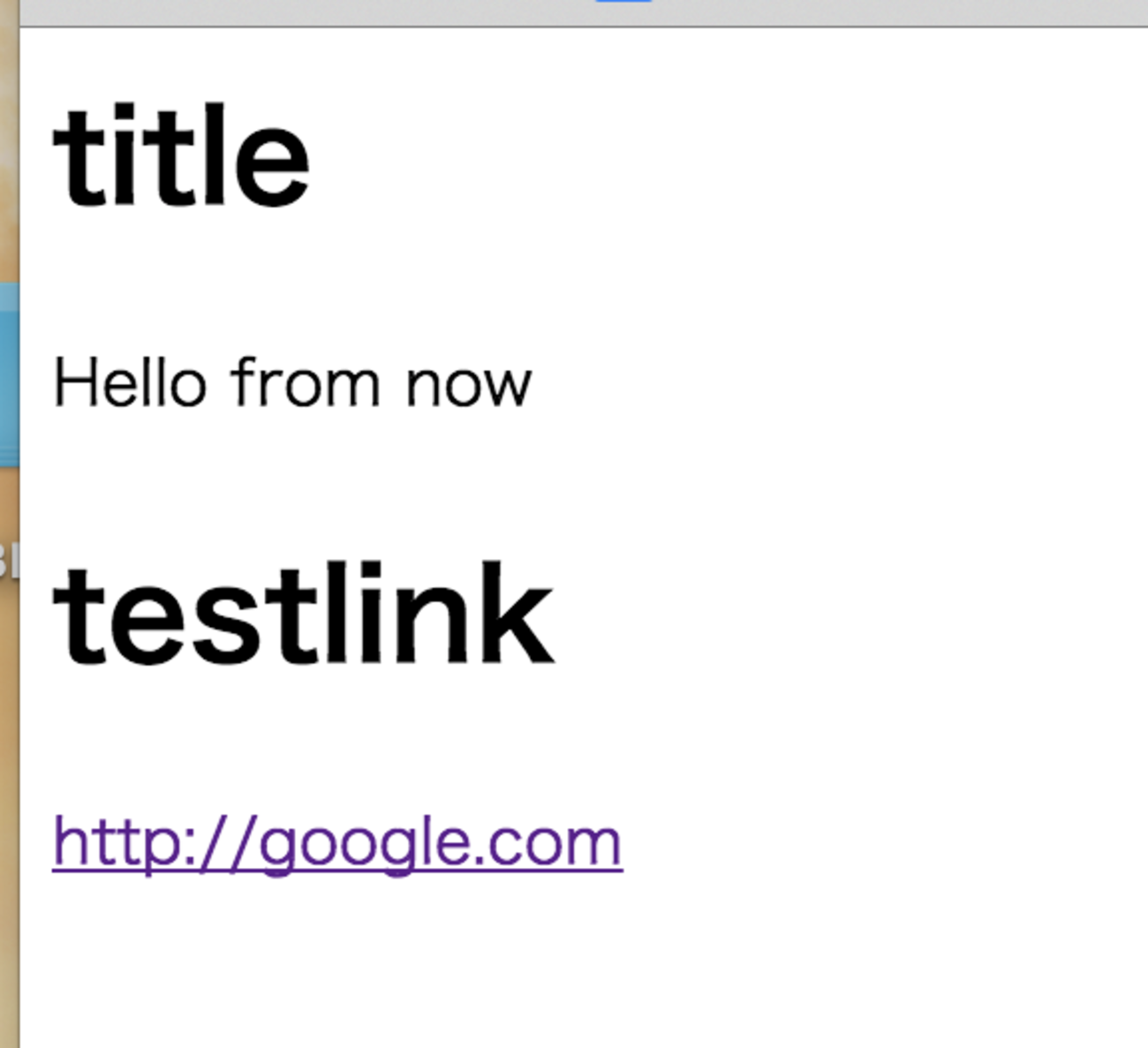Click the 'http://' part of link
This screenshot has height=1048, width=1148.
[x=141, y=843]
